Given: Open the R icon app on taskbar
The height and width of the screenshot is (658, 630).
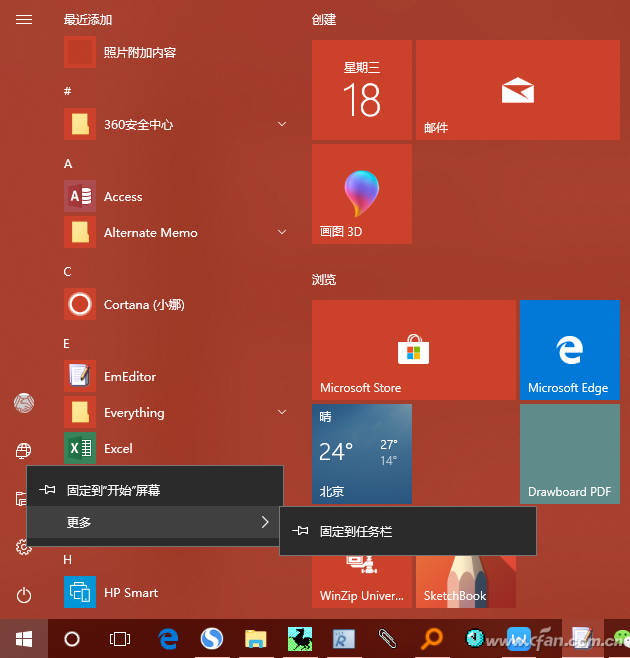Looking at the screenshot, I should click(343, 639).
